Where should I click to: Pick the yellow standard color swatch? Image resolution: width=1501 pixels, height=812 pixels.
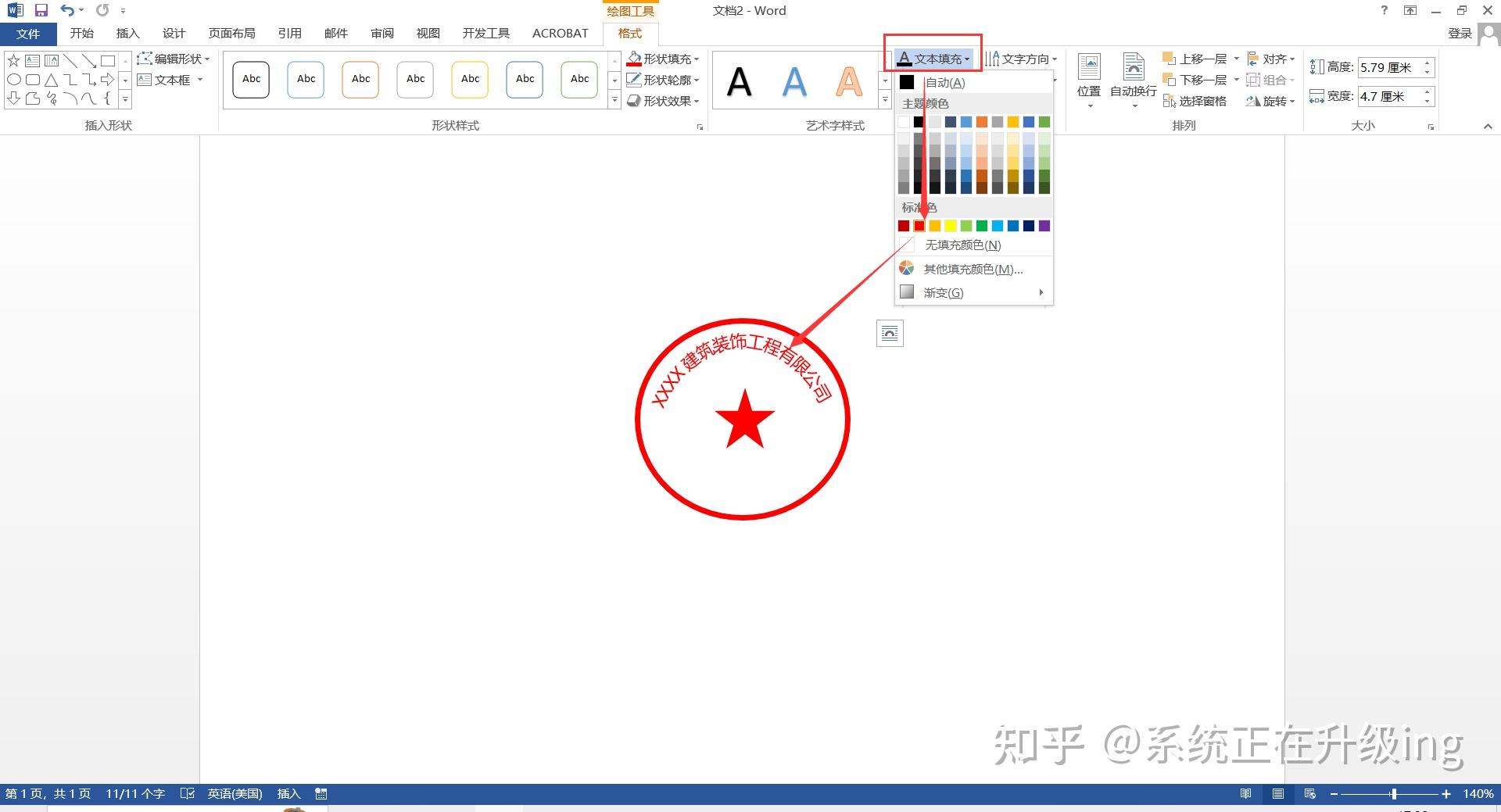(x=951, y=226)
